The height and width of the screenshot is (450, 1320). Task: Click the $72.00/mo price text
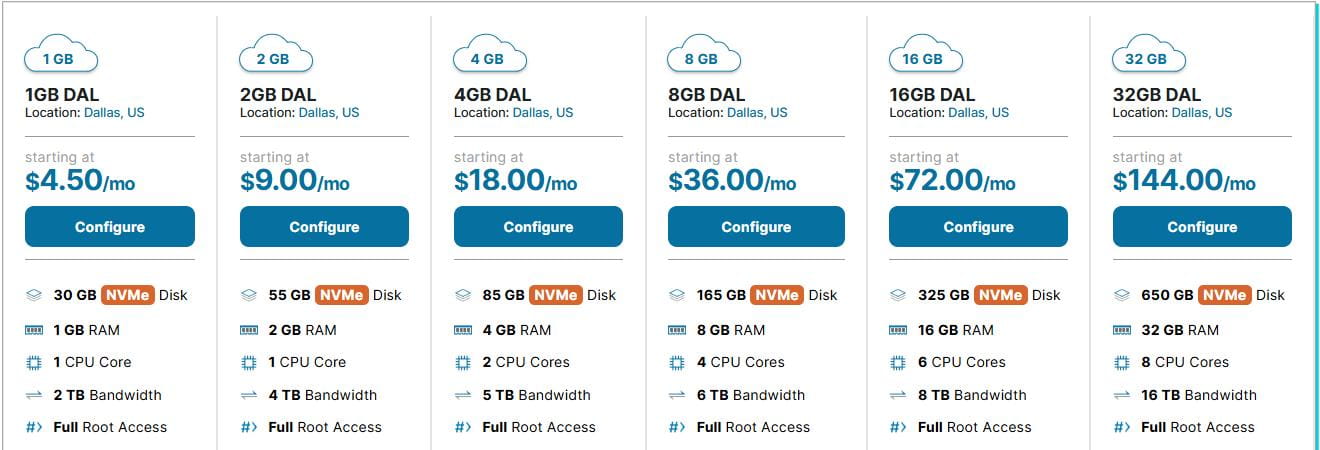click(x=952, y=181)
